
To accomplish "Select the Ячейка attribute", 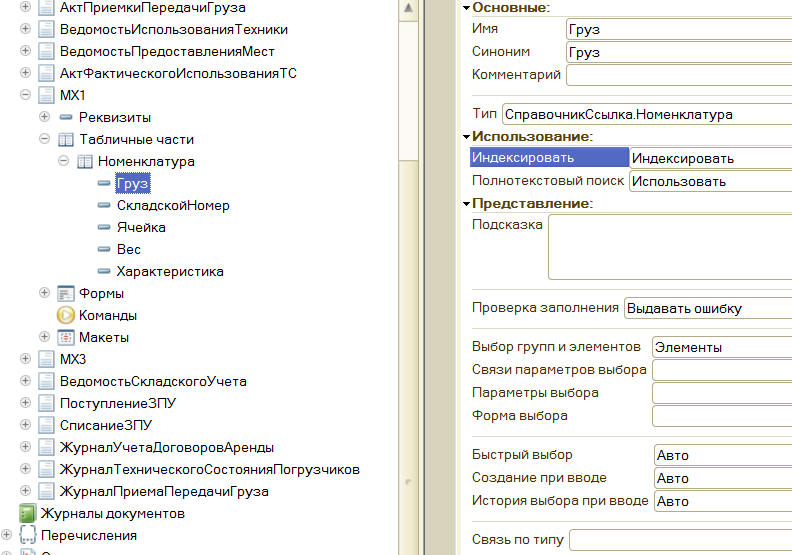I will [141, 227].
